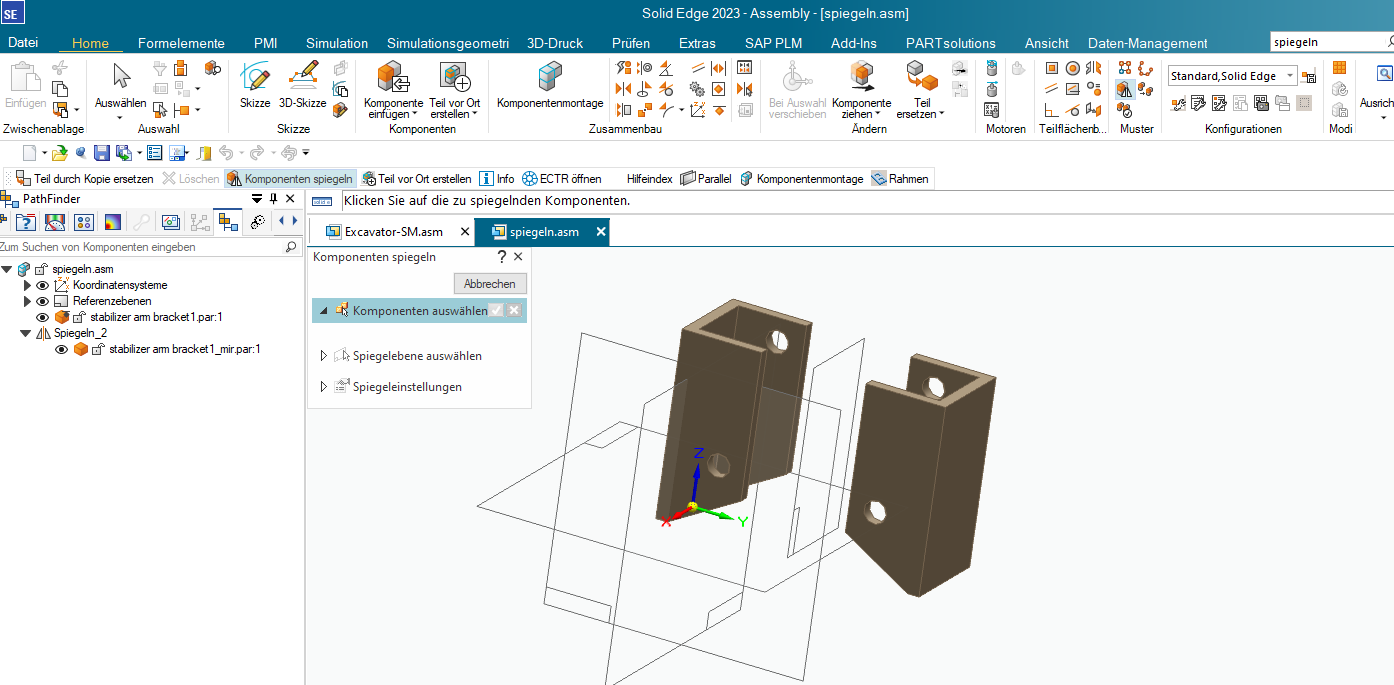Image resolution: width=1394 pixels, height=685 pixels.
Task: Toggle eye for stabilizer arm bracket1_mir.par:1
Action: click(61, 349)
